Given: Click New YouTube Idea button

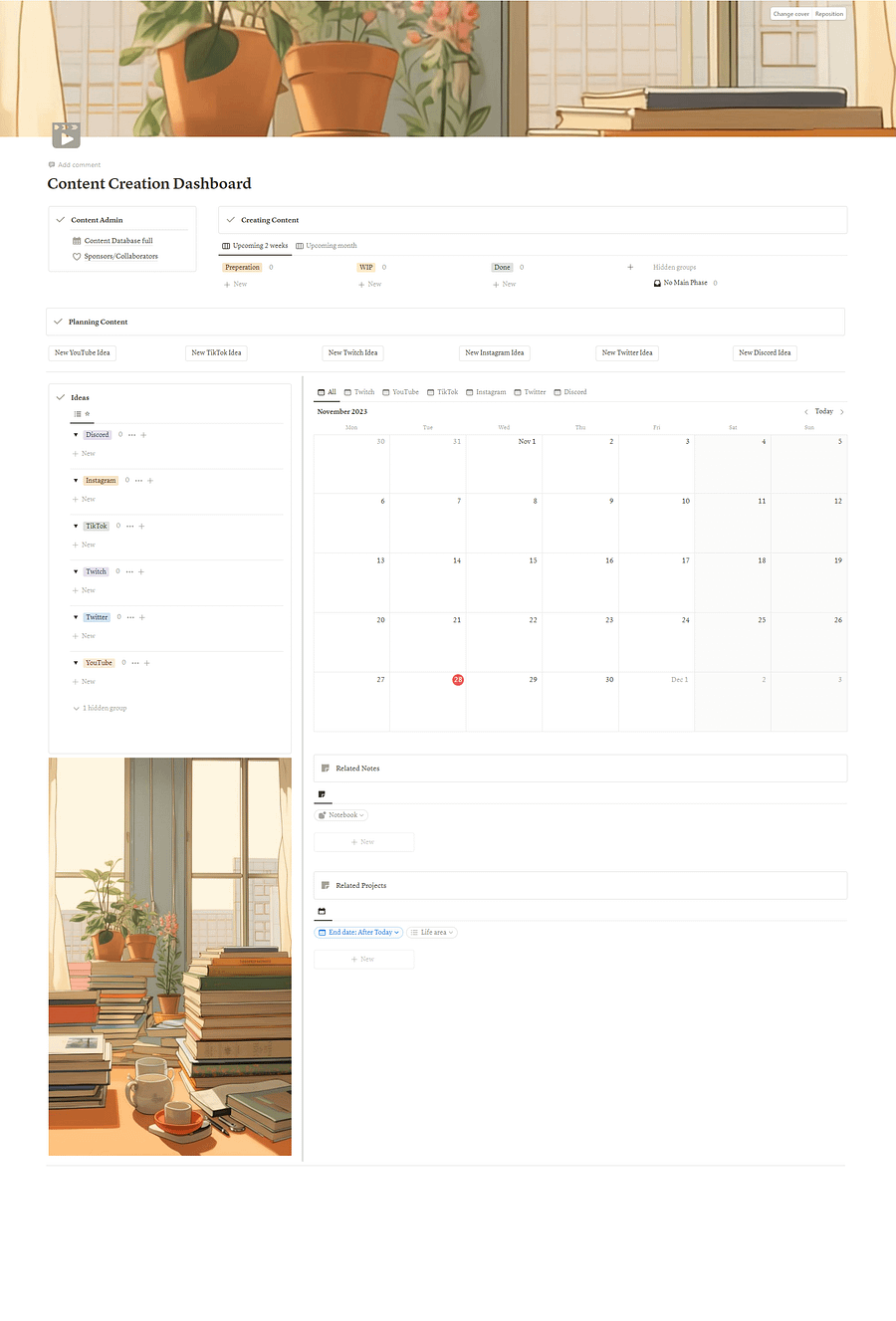Looking at the screenshot, I should click(83, 352).
